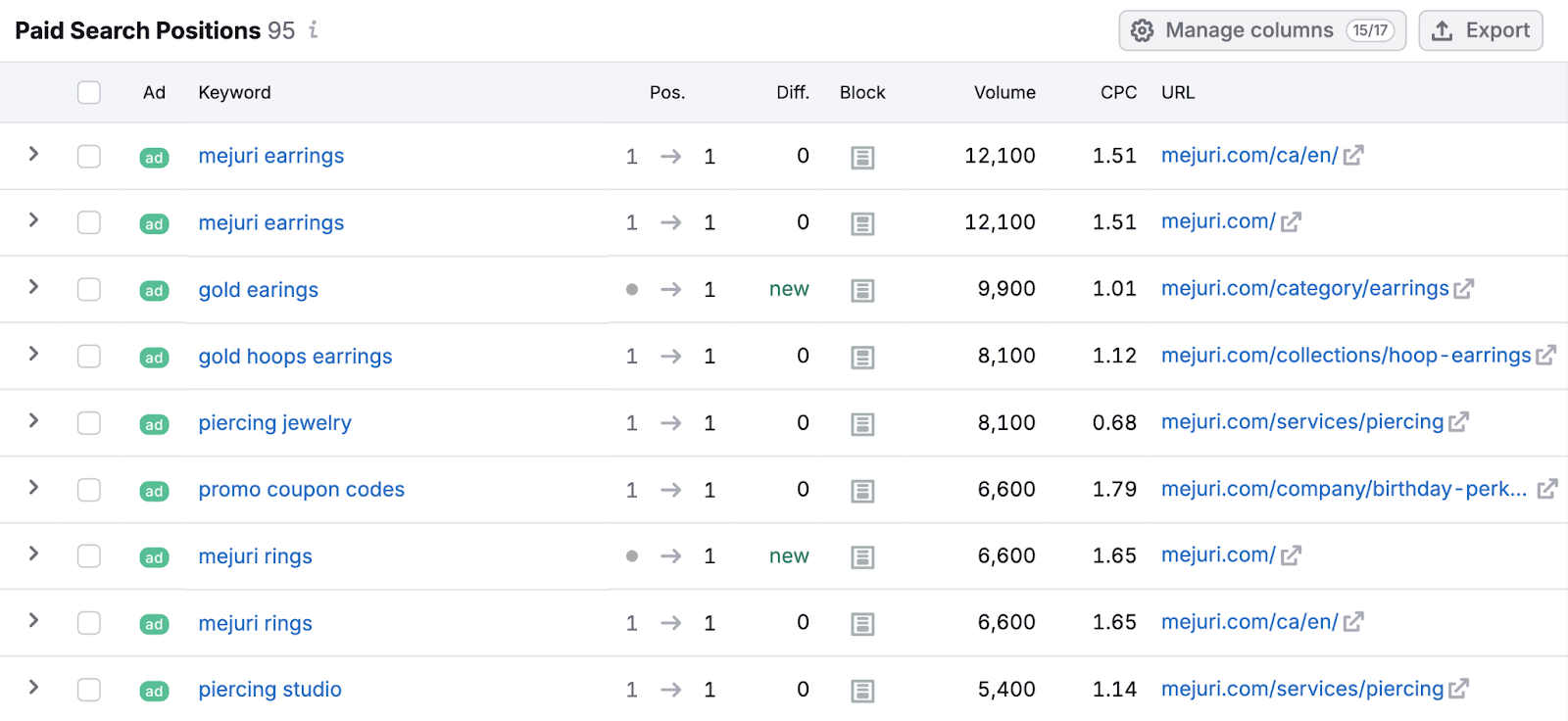Open the gold hoops earrings keyword link

(x=295, y=357)
